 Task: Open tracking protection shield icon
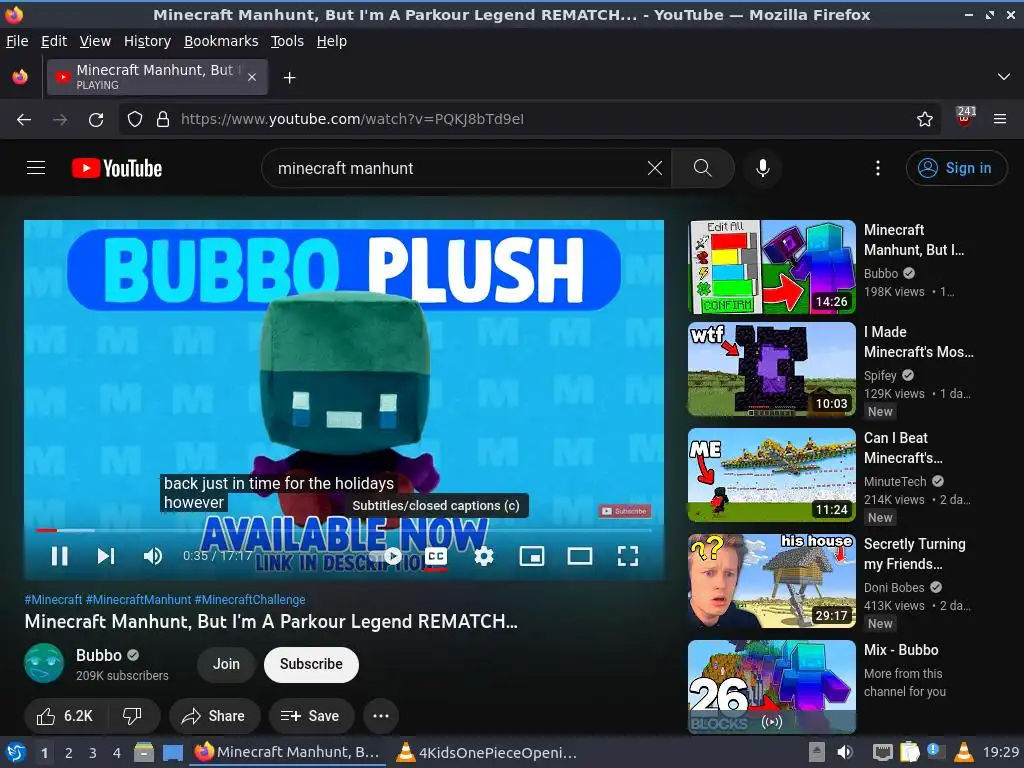pyautogui.click(x=135, y=120)
